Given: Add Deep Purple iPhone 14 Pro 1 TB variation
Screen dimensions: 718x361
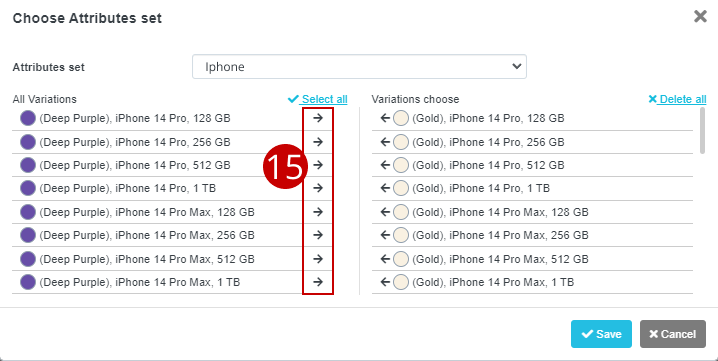Looking at the screenshot, I should tap(318, 188).
